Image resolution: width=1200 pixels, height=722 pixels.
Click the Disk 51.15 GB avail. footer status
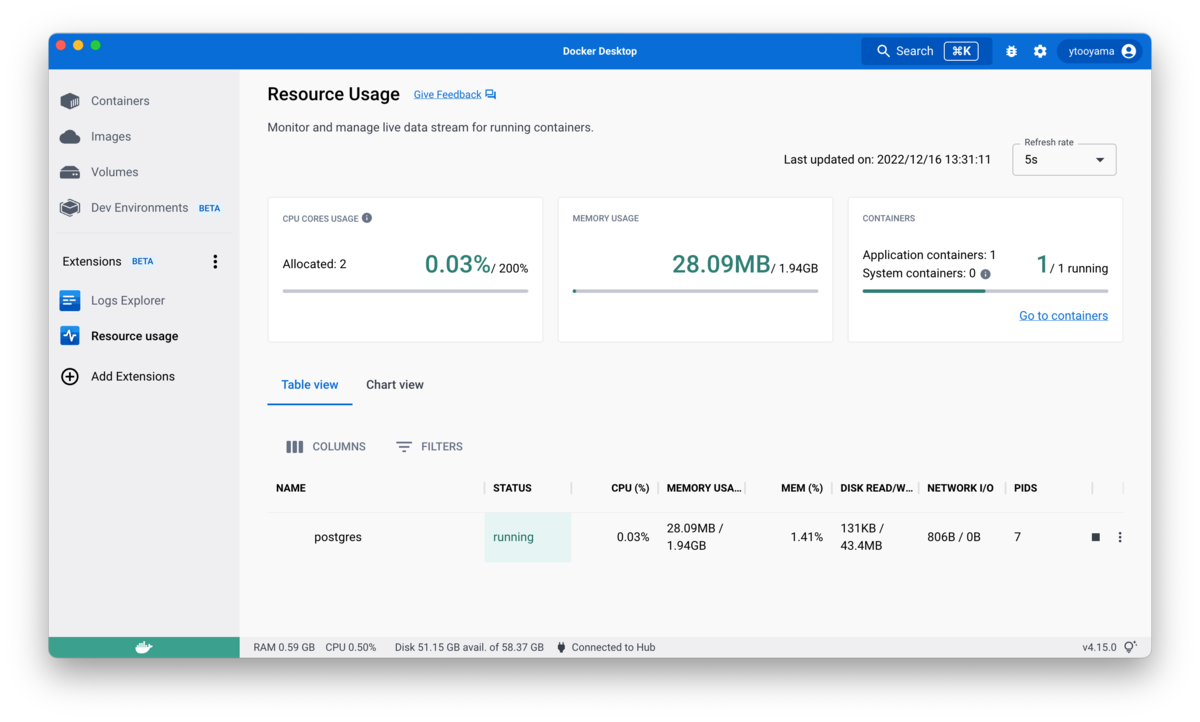(x=469, y=648)
